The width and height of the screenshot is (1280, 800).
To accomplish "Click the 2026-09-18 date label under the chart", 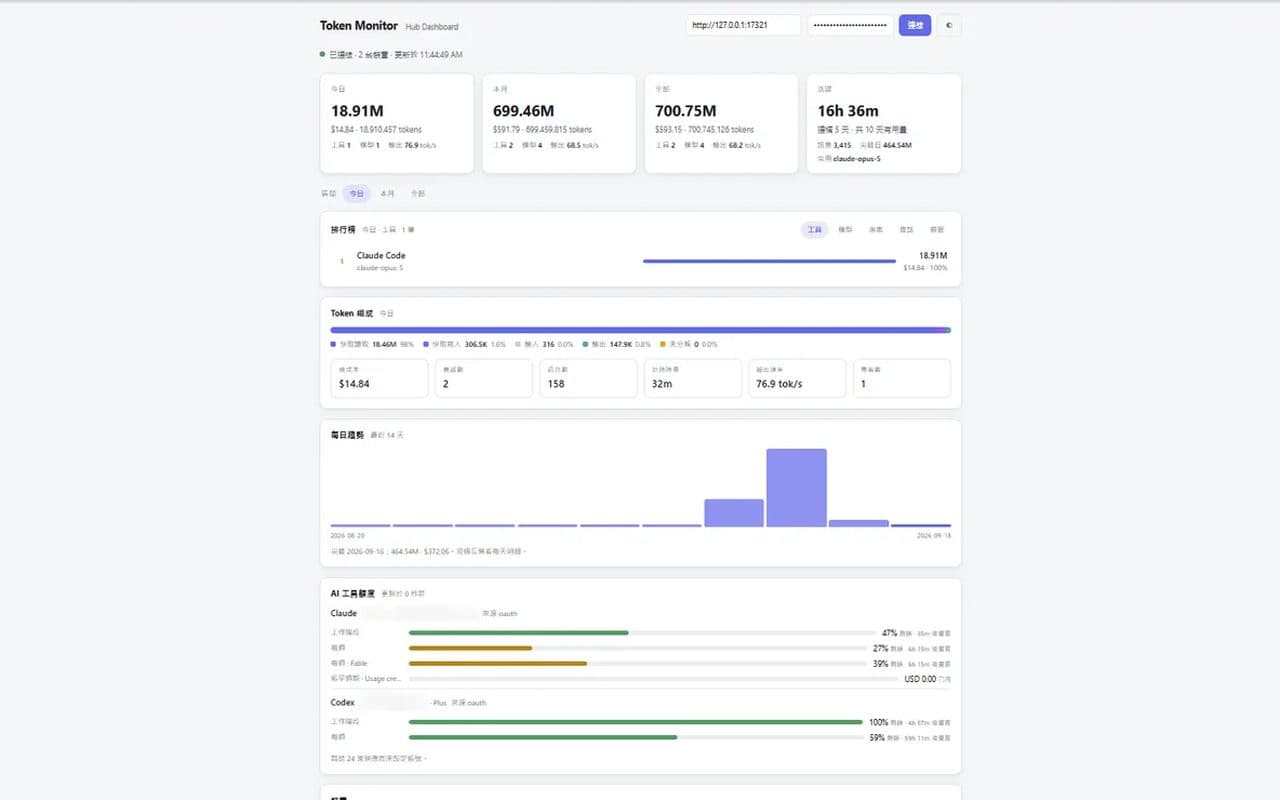I will pos(934,537).
